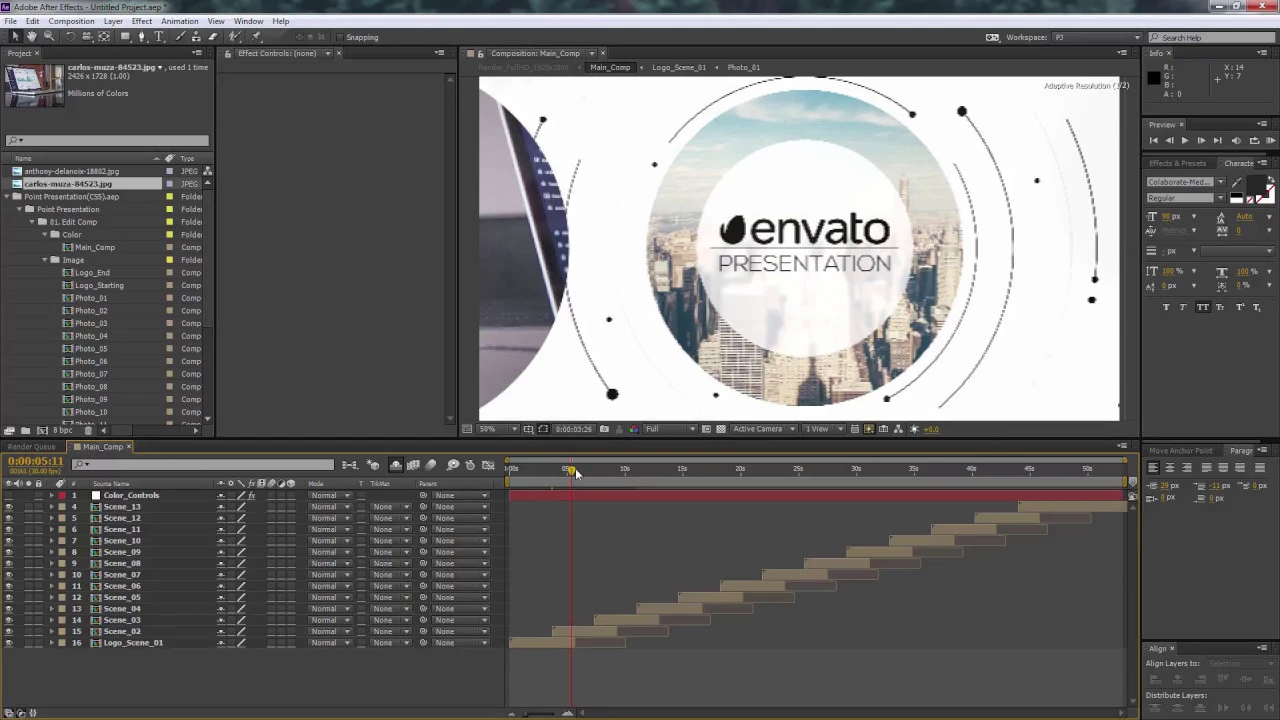Screen dimensions: 1280x720
Task: Select the Zoom magnifier tool
Action: pos(48,37)
